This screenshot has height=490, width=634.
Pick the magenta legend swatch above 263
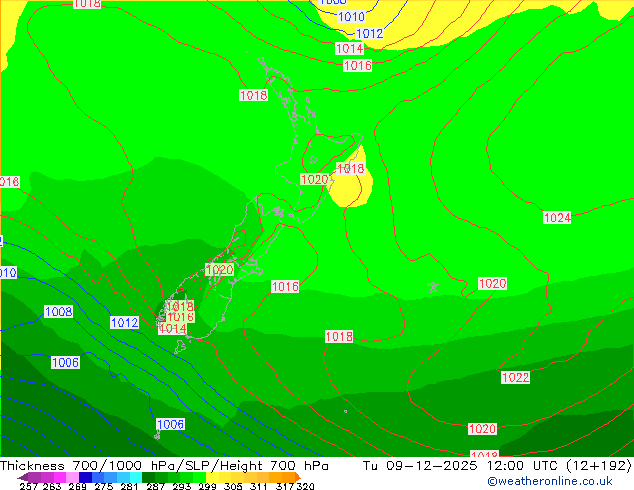(x=59, y=477)
